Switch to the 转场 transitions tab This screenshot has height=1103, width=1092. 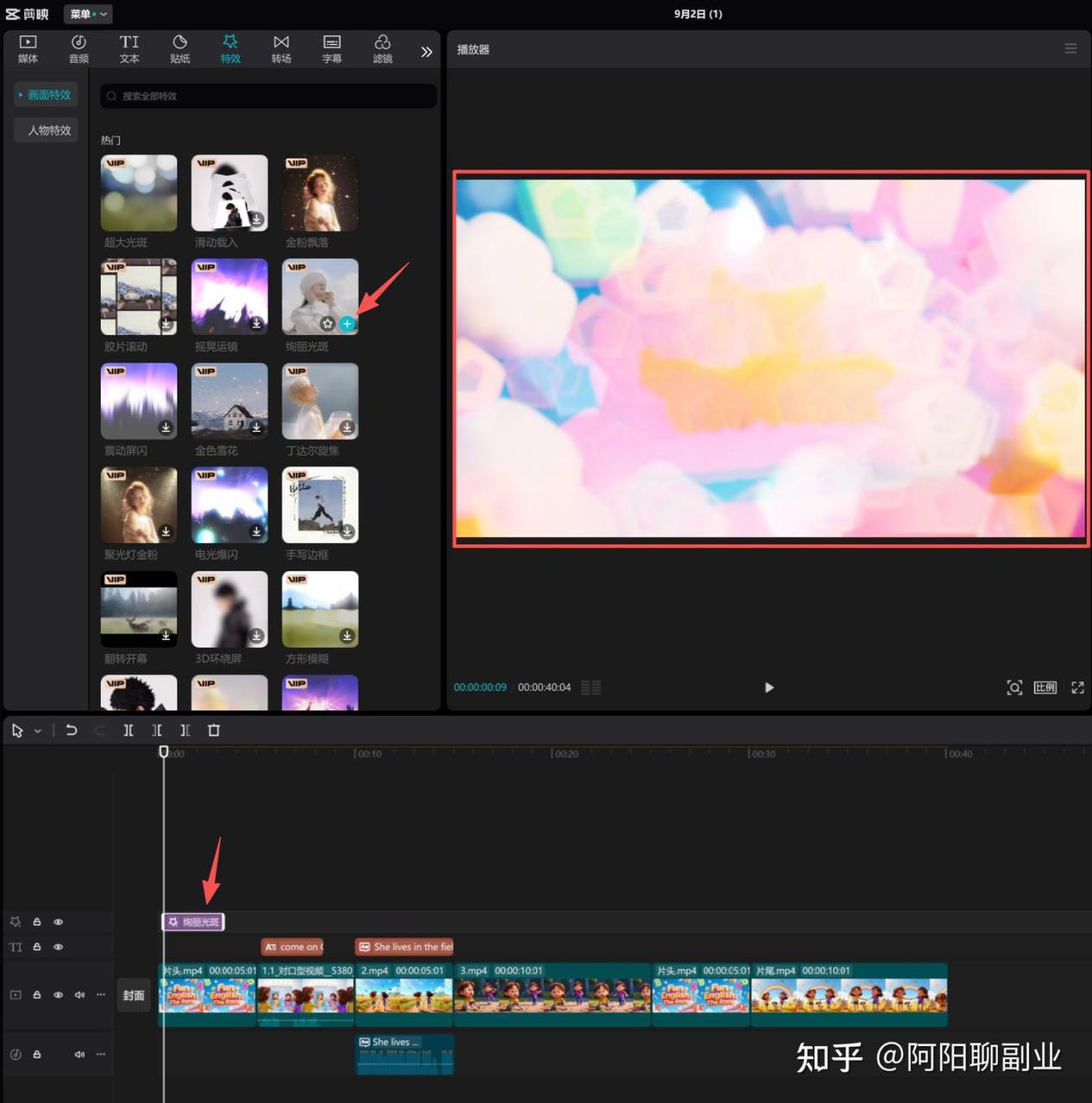281,49
